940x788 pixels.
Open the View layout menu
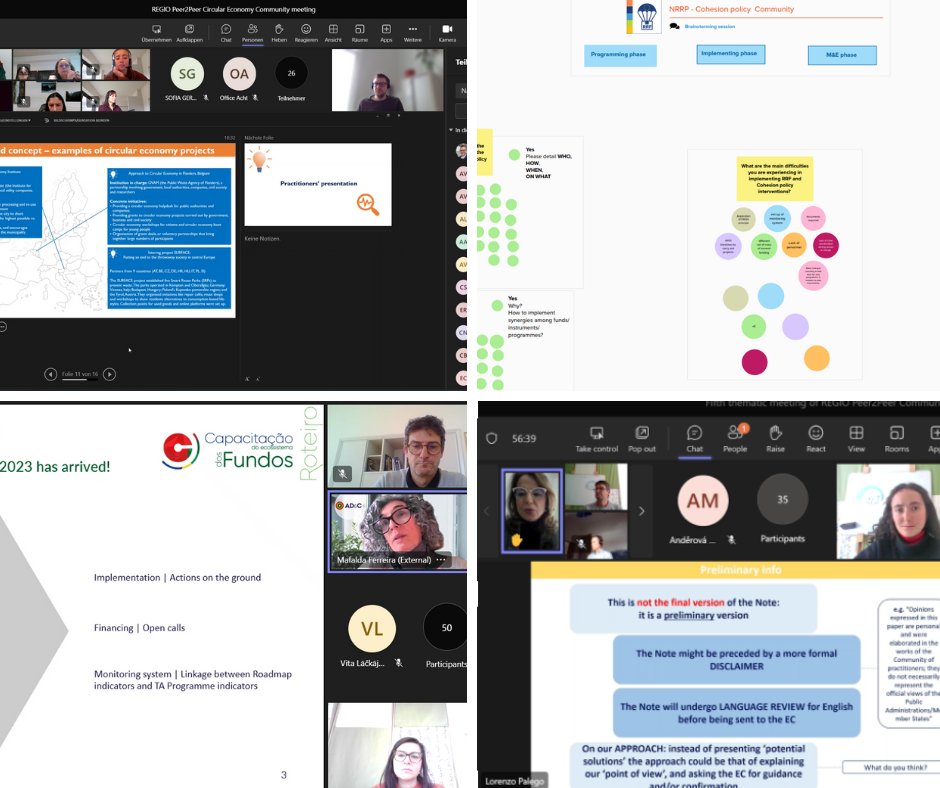pos(856,440)
